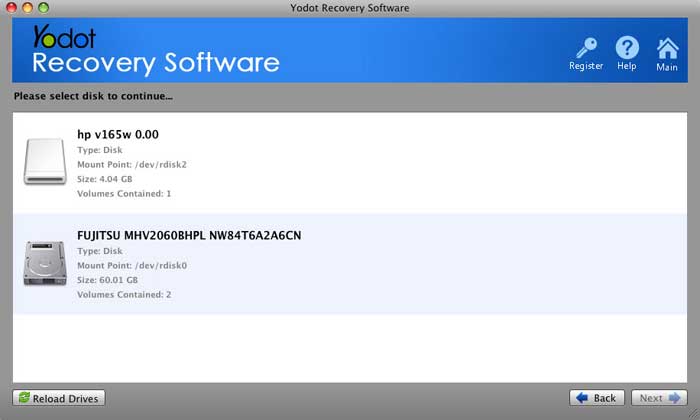
Task: Open Help via the question mark icon
Action: pos(627,47)
